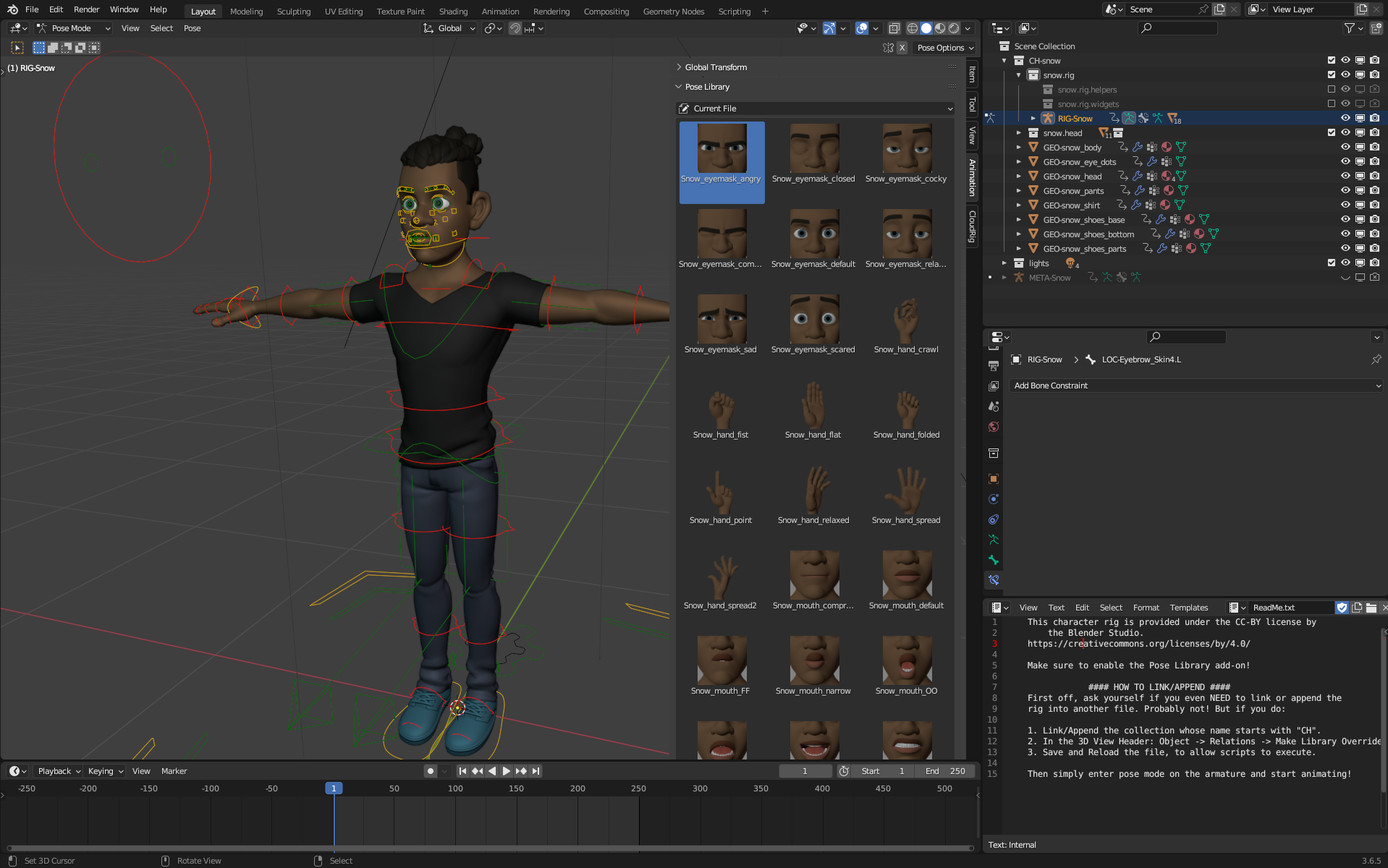Open the Add Bone Constraint dropdown

coord(1197,386)
